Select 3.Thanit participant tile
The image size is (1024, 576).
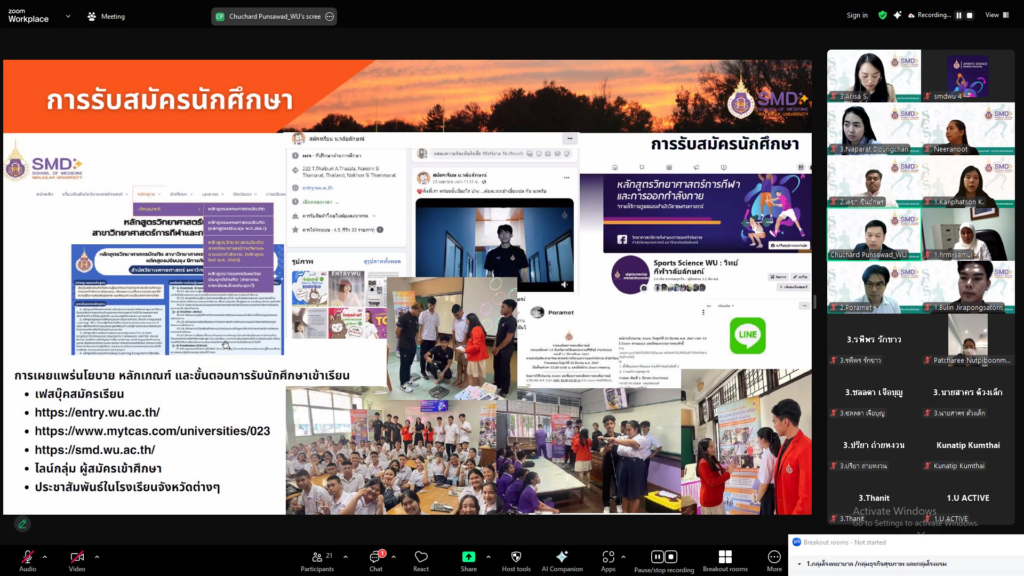pos(874,498)
